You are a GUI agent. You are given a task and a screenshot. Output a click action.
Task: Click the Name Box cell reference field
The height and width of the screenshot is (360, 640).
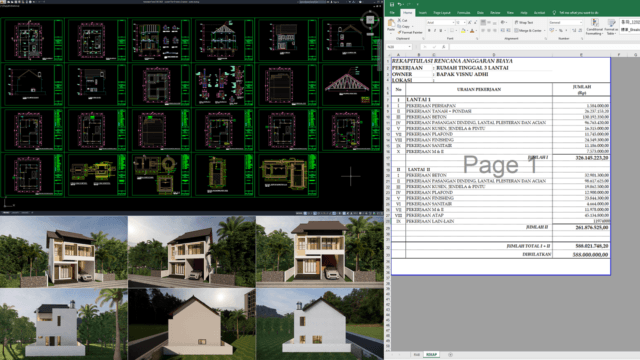[x=398, y=47]
